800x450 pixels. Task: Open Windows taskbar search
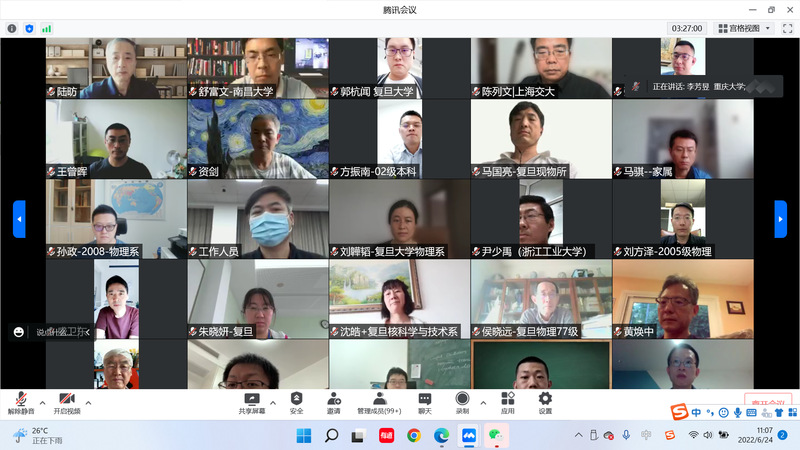point(331,436)
